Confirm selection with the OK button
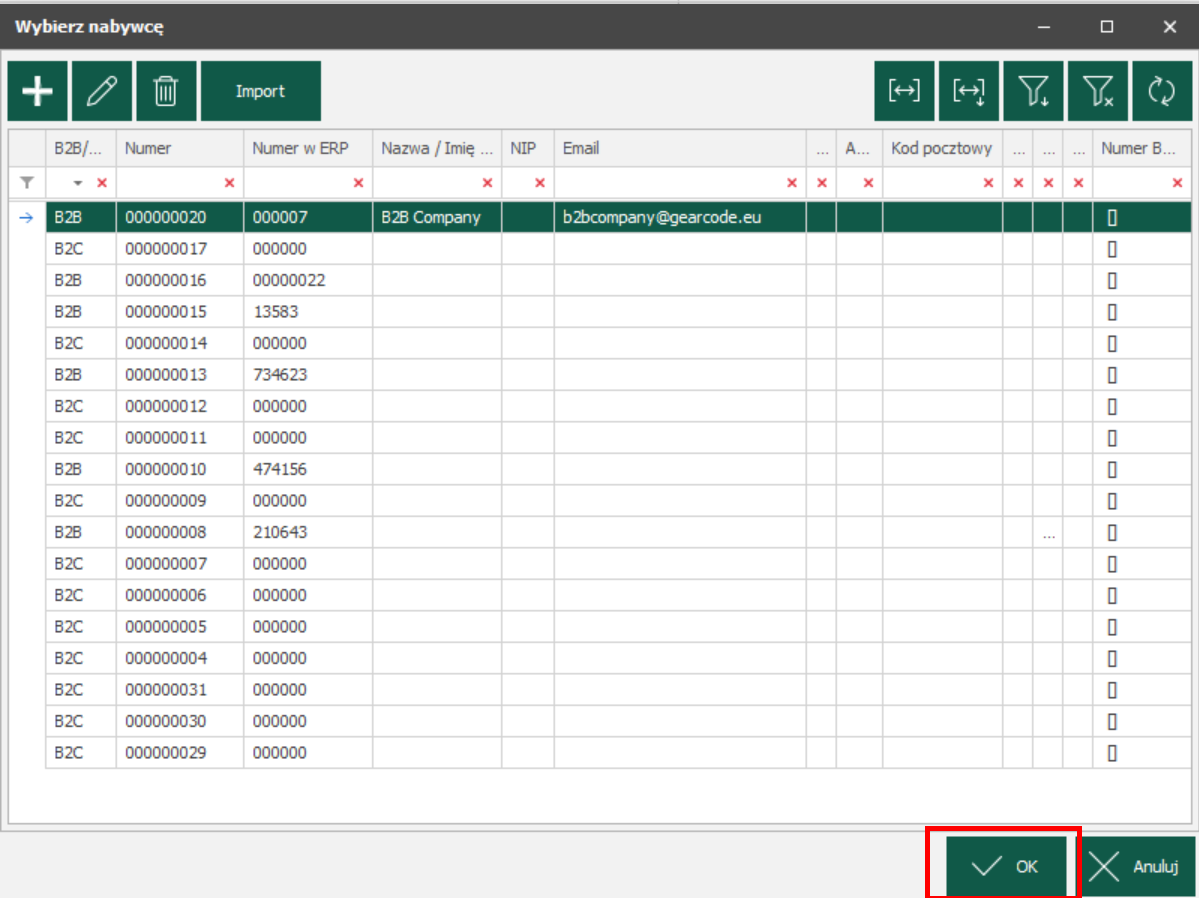This screenshot has width=1199, height=898. [1006, 867]
